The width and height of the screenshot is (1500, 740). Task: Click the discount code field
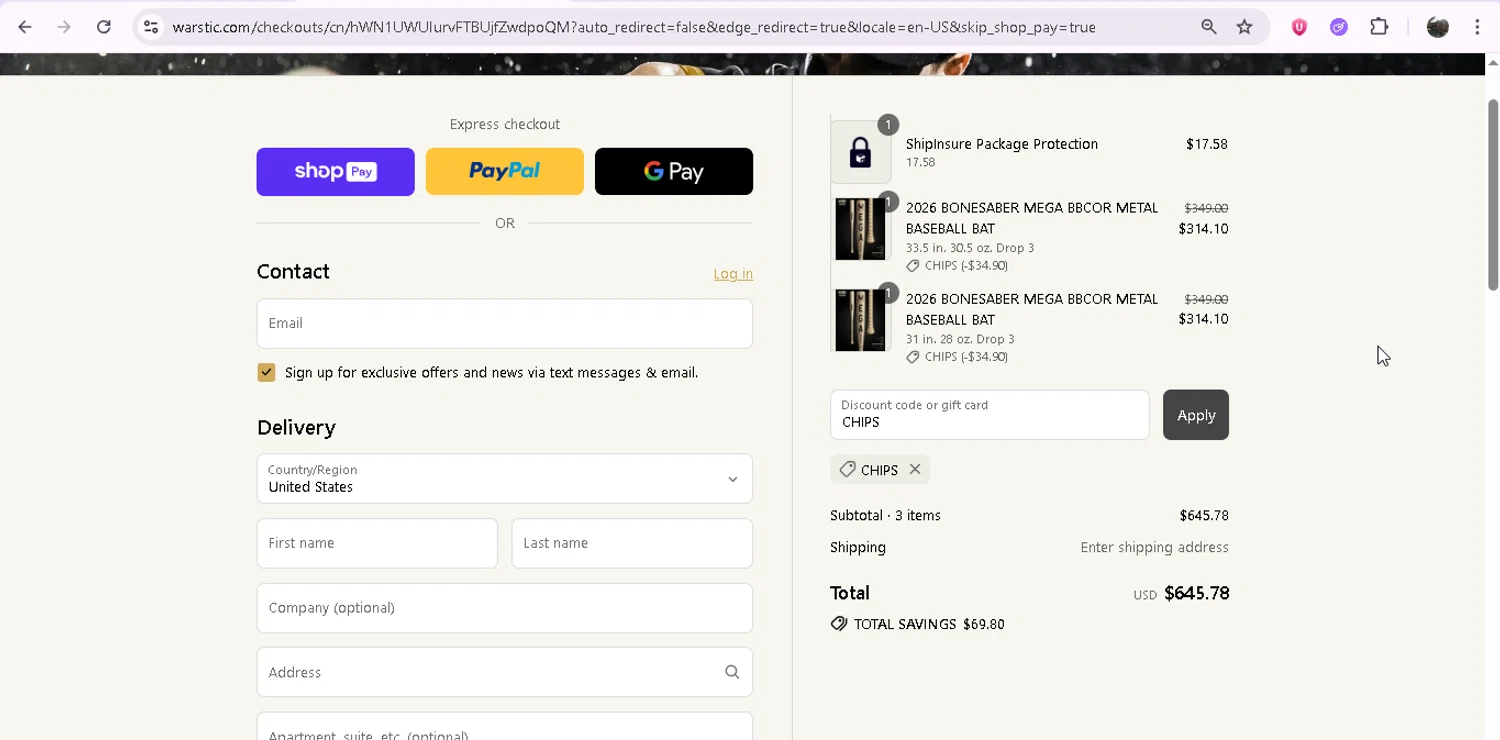coord(989,415)
